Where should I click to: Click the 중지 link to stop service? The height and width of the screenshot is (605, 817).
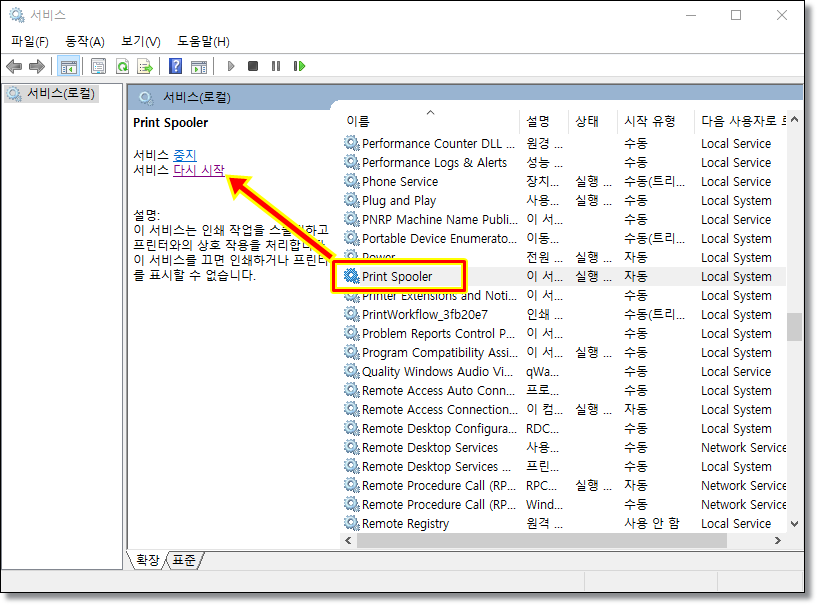[x=184, y=155]
